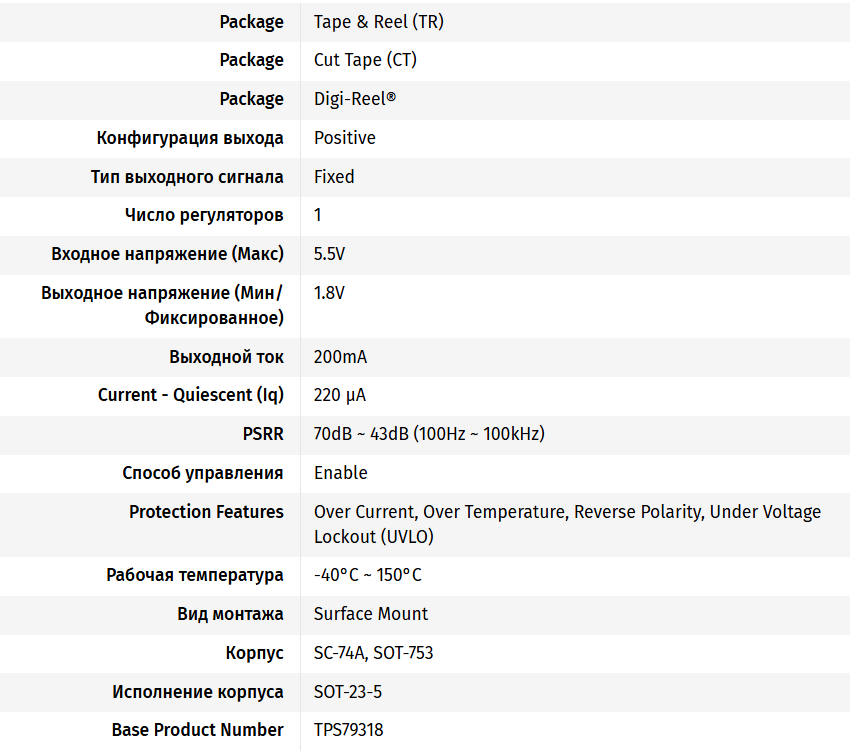Image resolution: width=850 pixels, height=755 pixels.
Task: Select the 5.5V input voltage value
Action: coord(329,254)
